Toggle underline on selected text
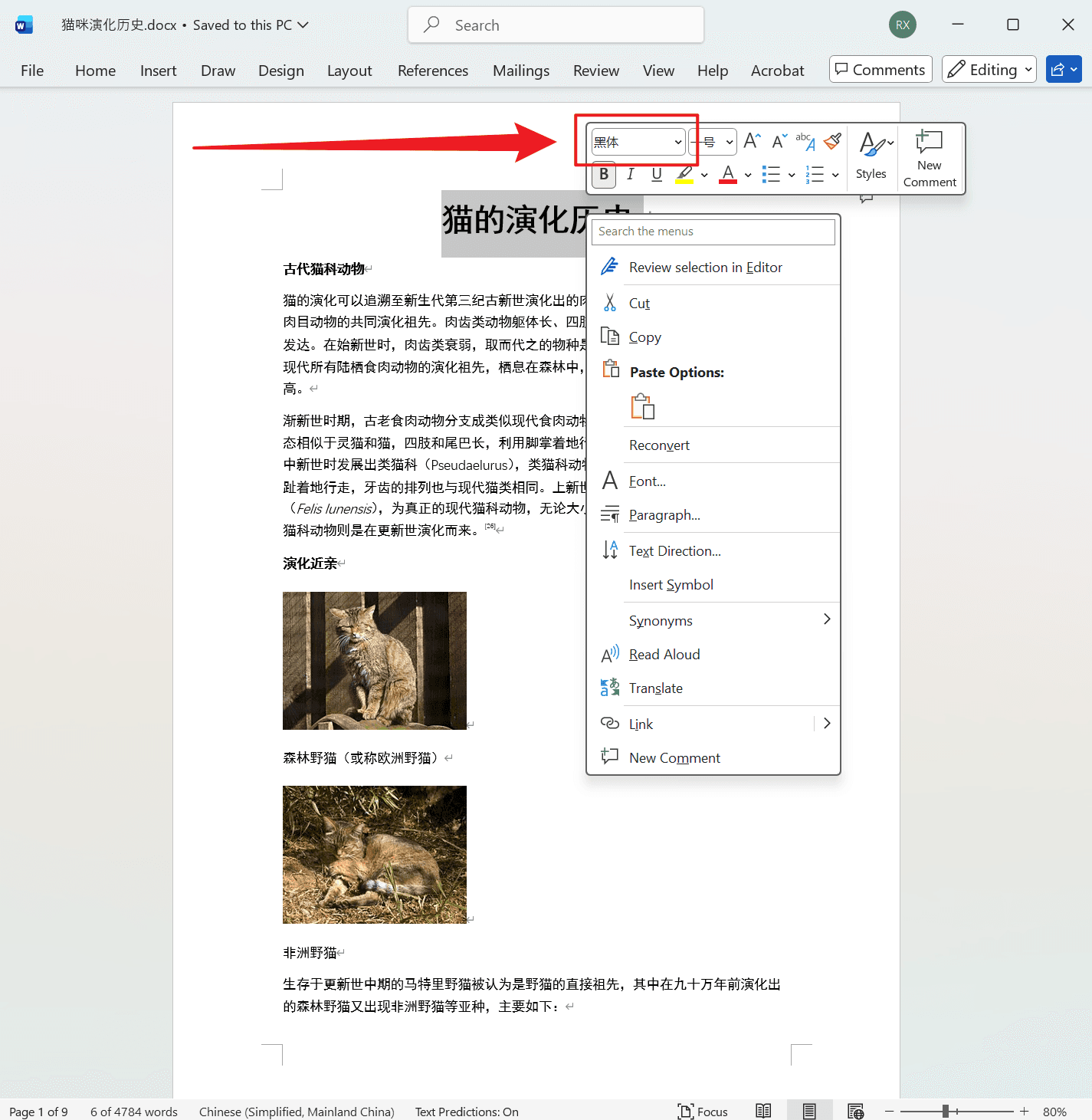The width and height of the screenshot is (1092, 1120). [x=656, y=175]
